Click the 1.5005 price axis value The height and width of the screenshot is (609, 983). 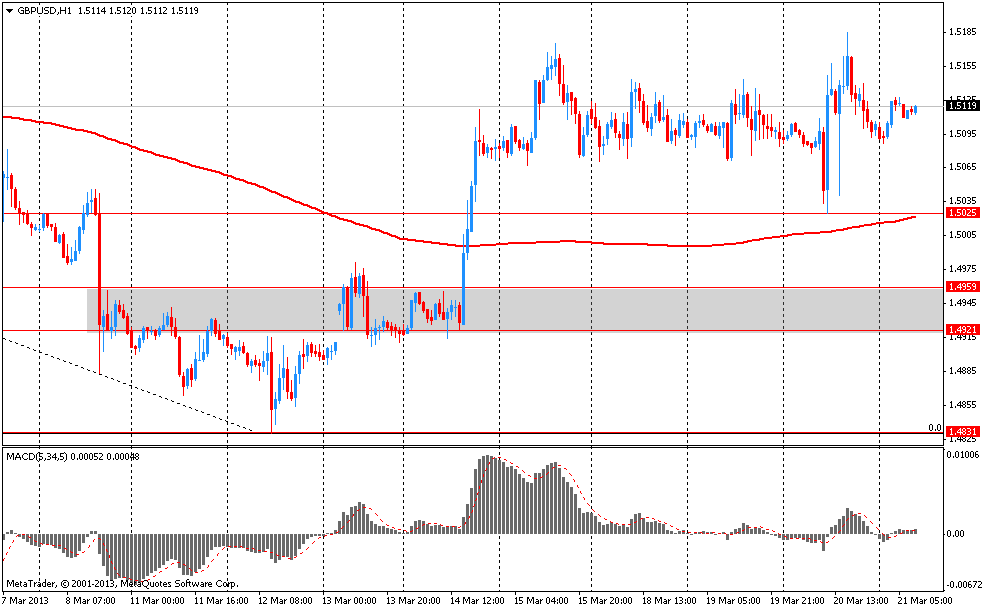click(962, 235)
